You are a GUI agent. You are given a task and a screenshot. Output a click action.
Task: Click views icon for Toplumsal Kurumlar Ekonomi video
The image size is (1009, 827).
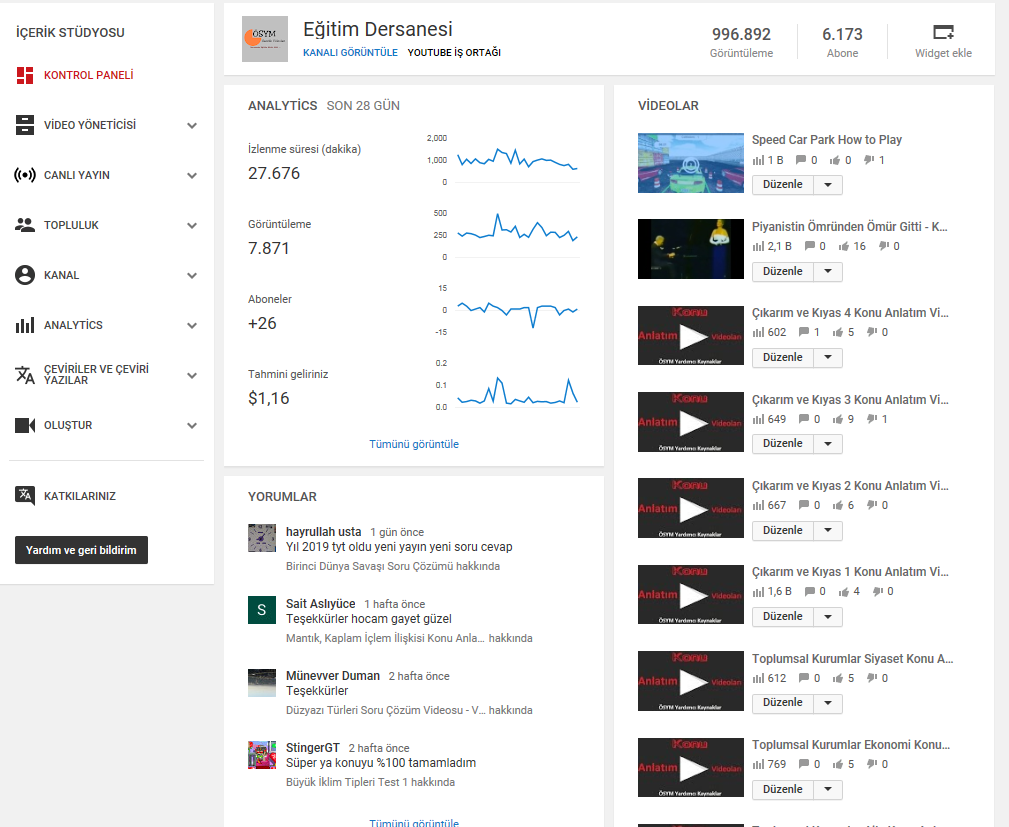click(759, 765)
